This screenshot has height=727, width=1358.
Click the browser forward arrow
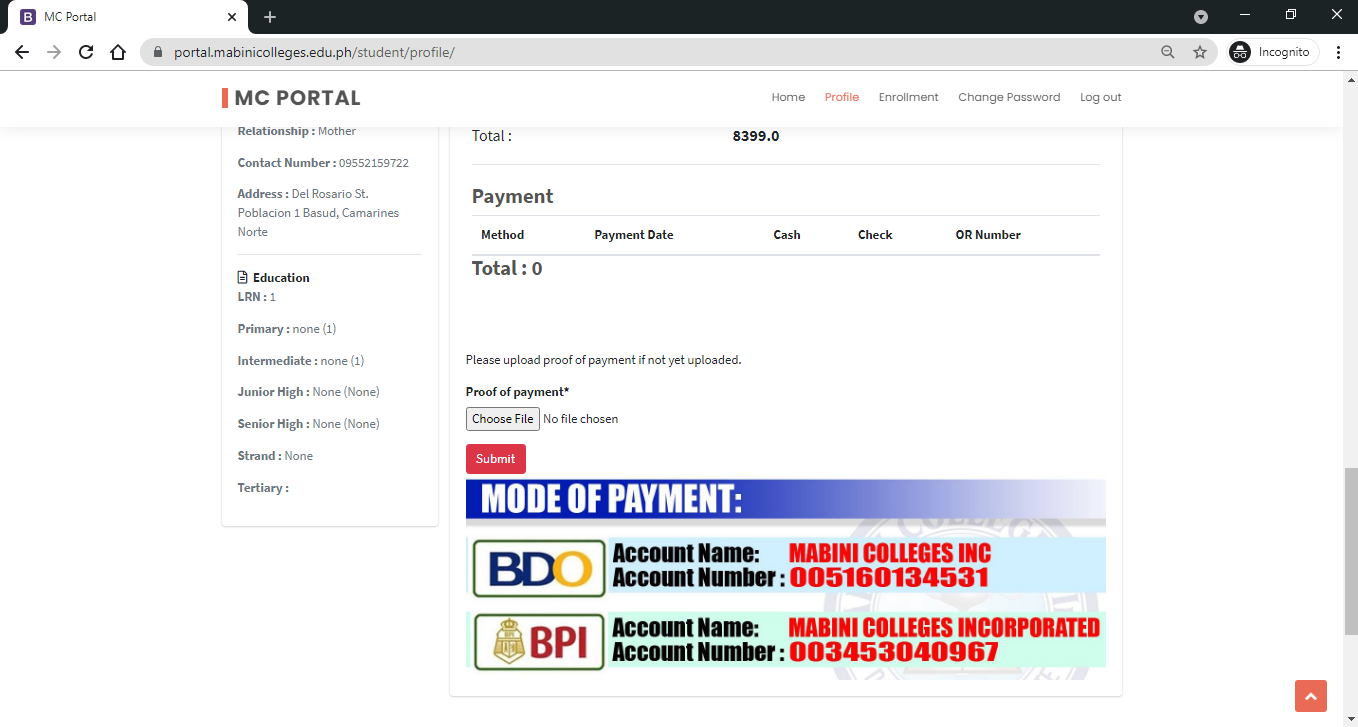click(54, 52)
